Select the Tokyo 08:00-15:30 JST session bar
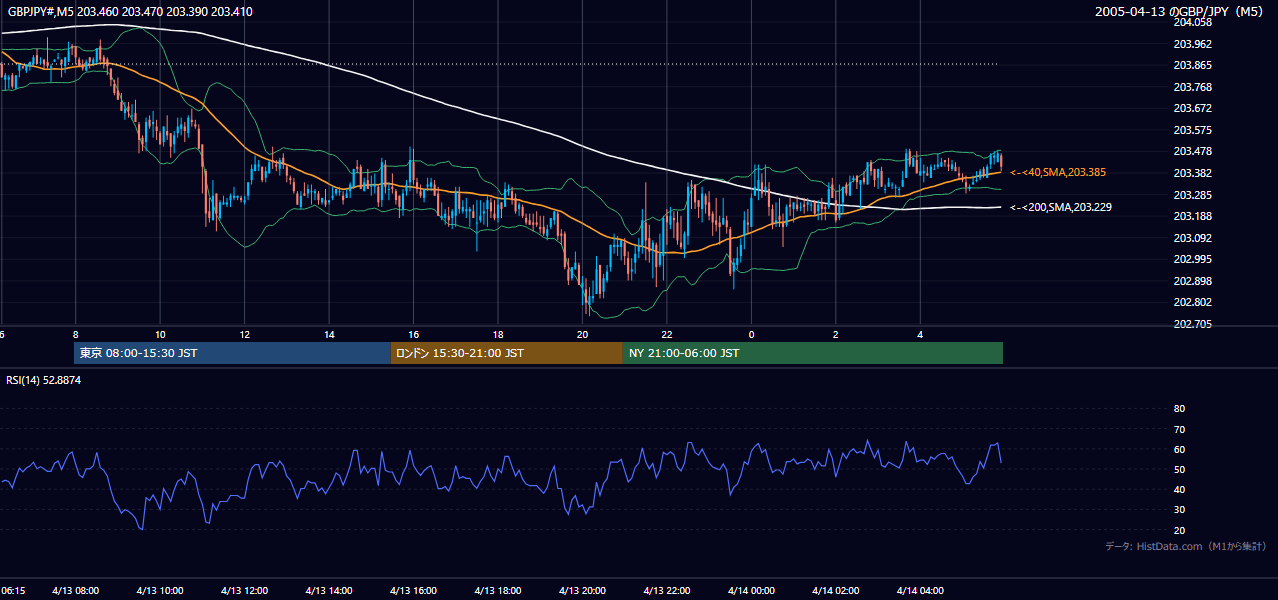This screenshot has width=1278, height=600. pyautogui.click(x=232, y=353)
